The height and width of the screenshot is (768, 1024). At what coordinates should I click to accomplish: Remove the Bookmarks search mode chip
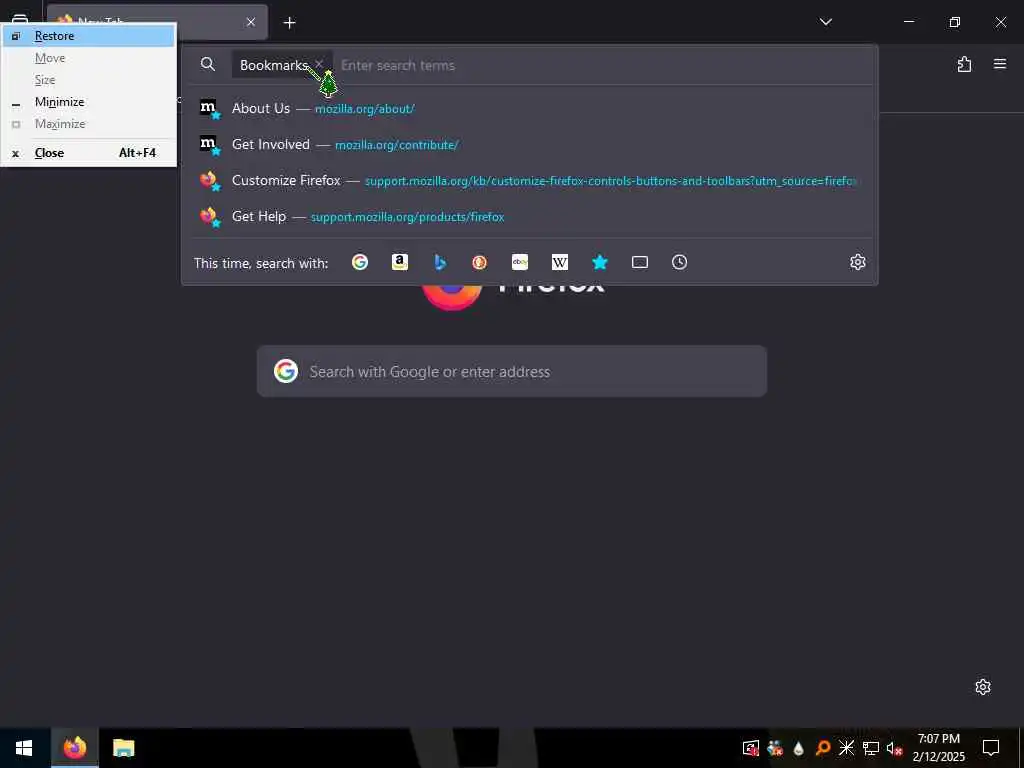(319, 63)
